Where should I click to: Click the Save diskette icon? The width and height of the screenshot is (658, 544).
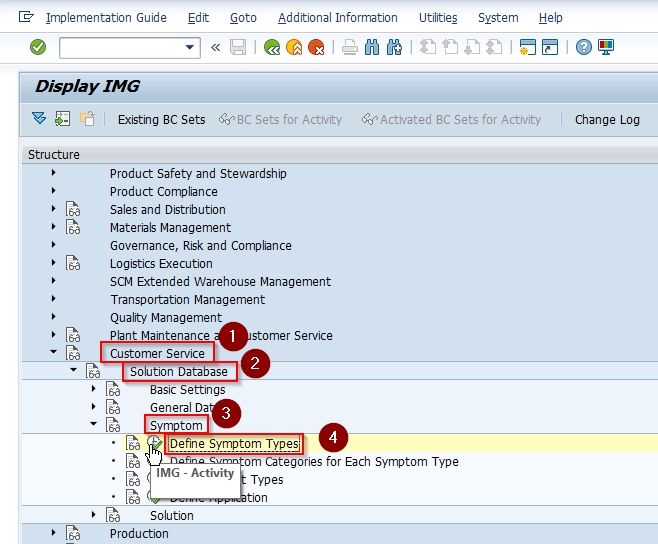238,47
